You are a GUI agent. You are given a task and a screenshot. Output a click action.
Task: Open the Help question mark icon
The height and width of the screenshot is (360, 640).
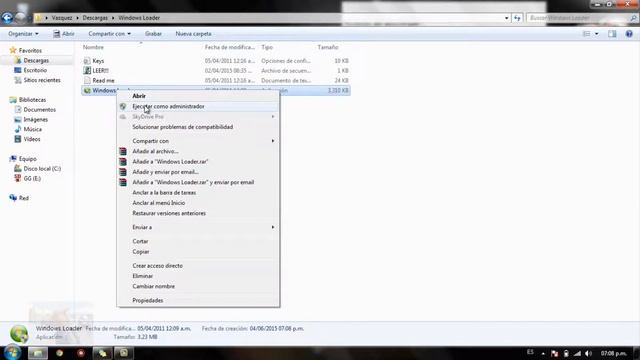coord(629,34)
